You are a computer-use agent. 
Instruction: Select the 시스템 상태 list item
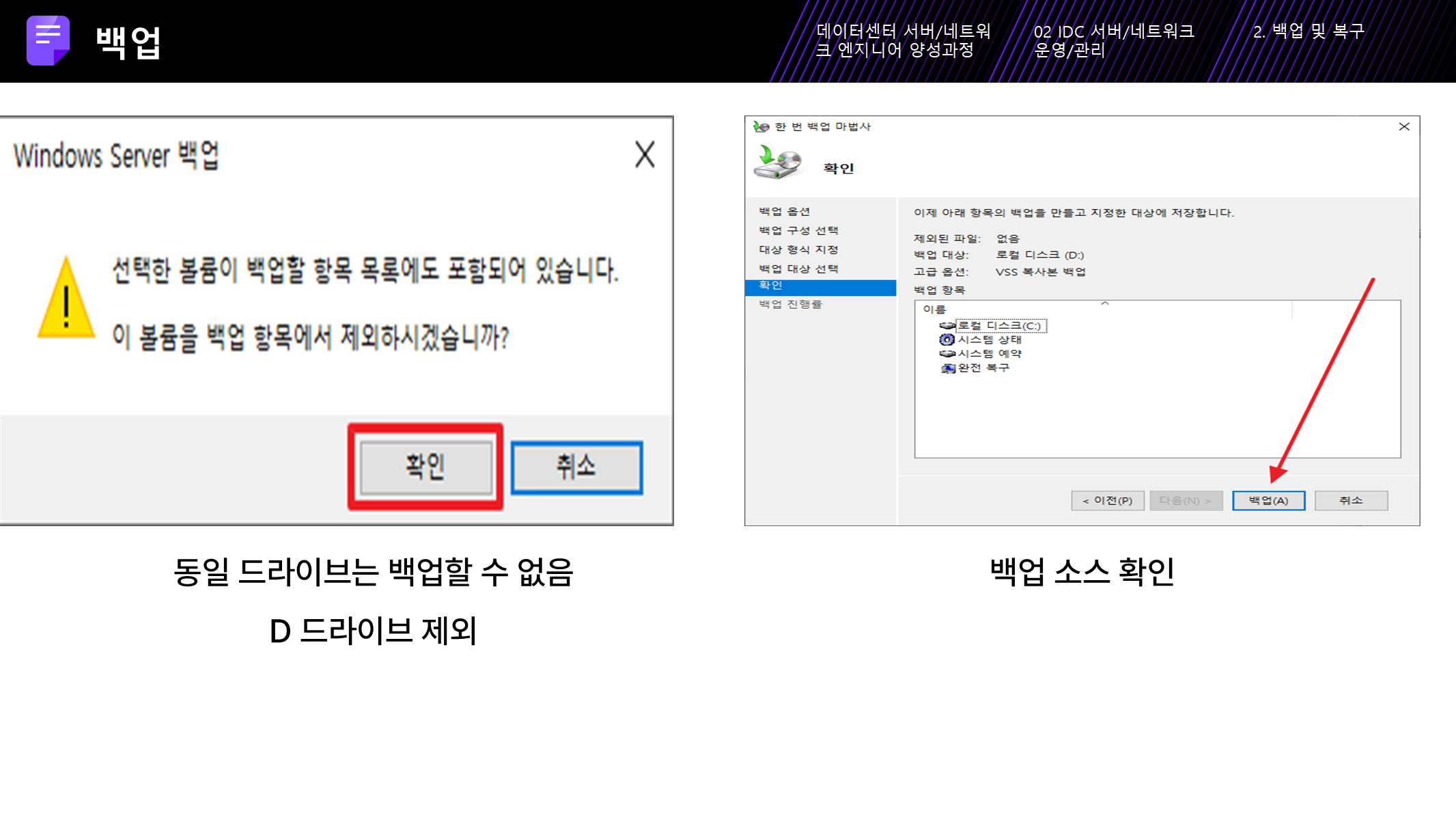(x=989, y=340)
